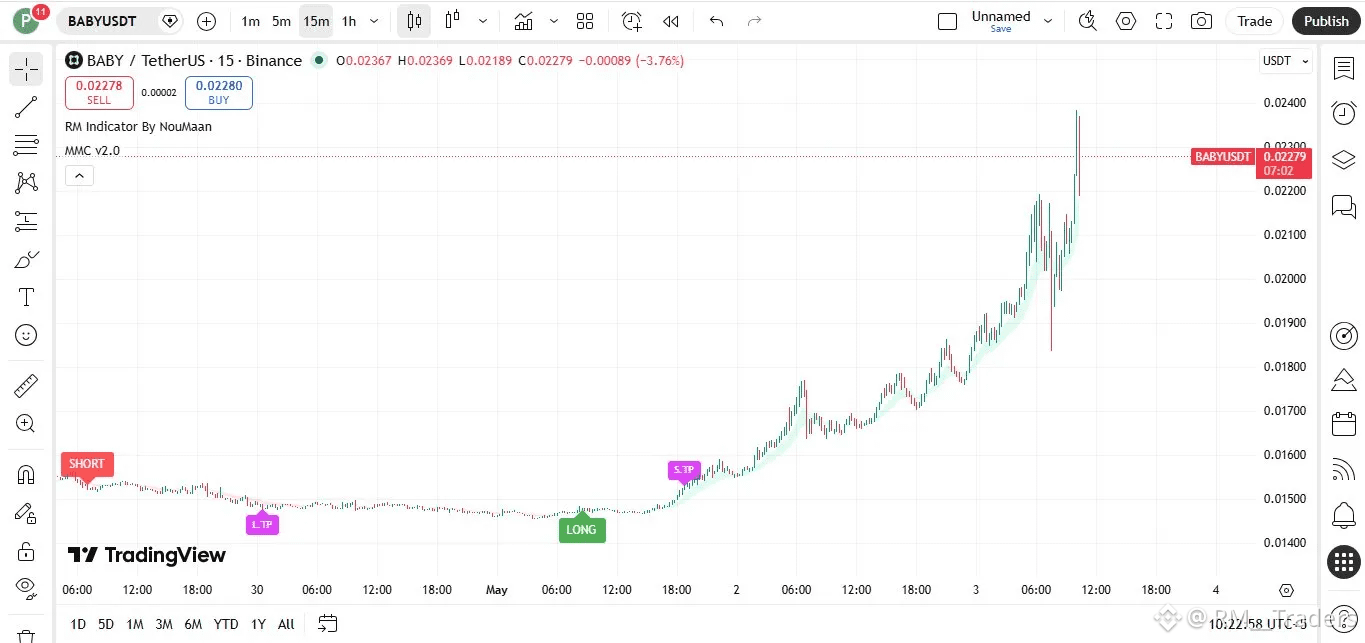Screen dimensions: 1365x643
Task: Open the emoji icons tool
Action: (x=26, y=335)
